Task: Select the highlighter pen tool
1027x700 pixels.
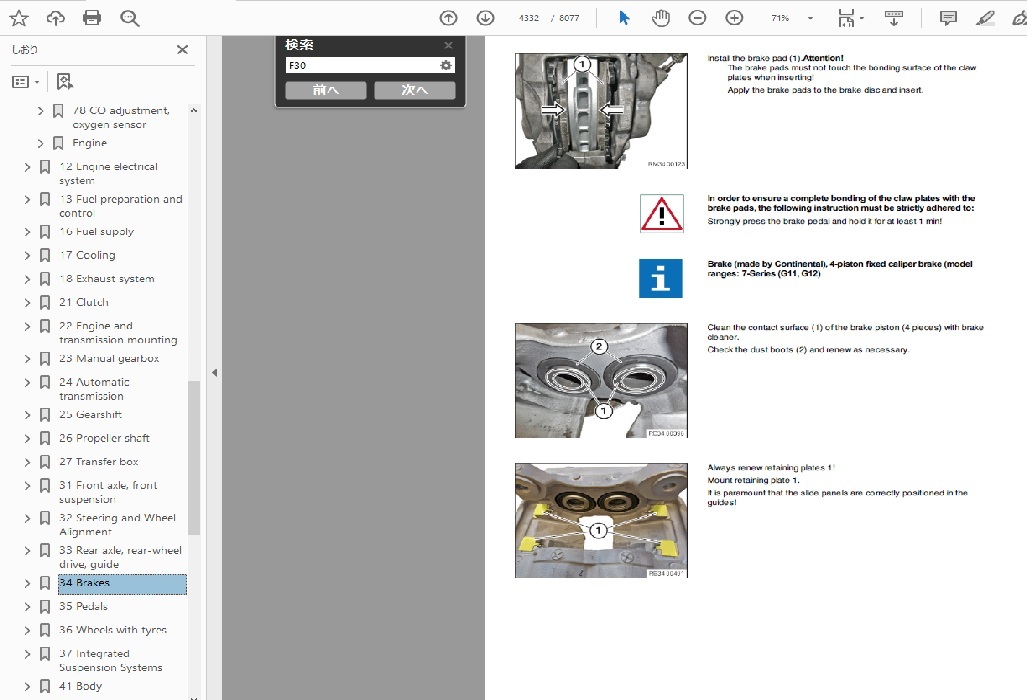Action: coord(984,18)
